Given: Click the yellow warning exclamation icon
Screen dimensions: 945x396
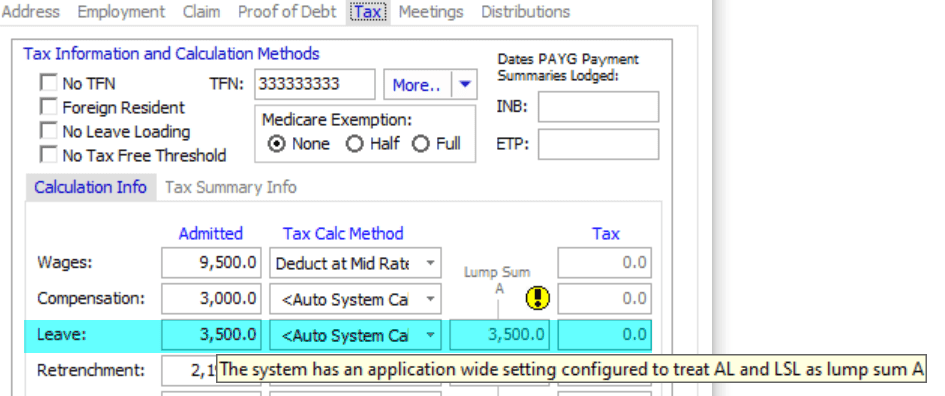Looking at the screenshot, I should 538,298.
